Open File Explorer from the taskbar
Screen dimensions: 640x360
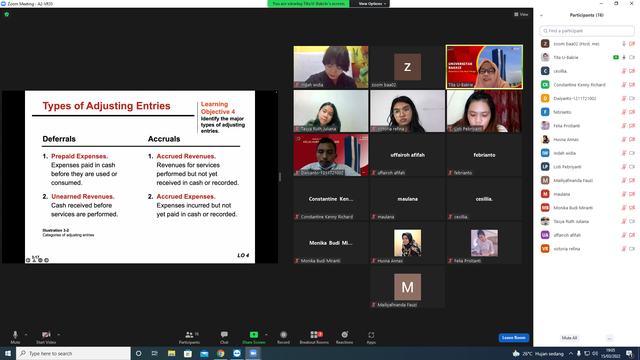coord(171,353)
